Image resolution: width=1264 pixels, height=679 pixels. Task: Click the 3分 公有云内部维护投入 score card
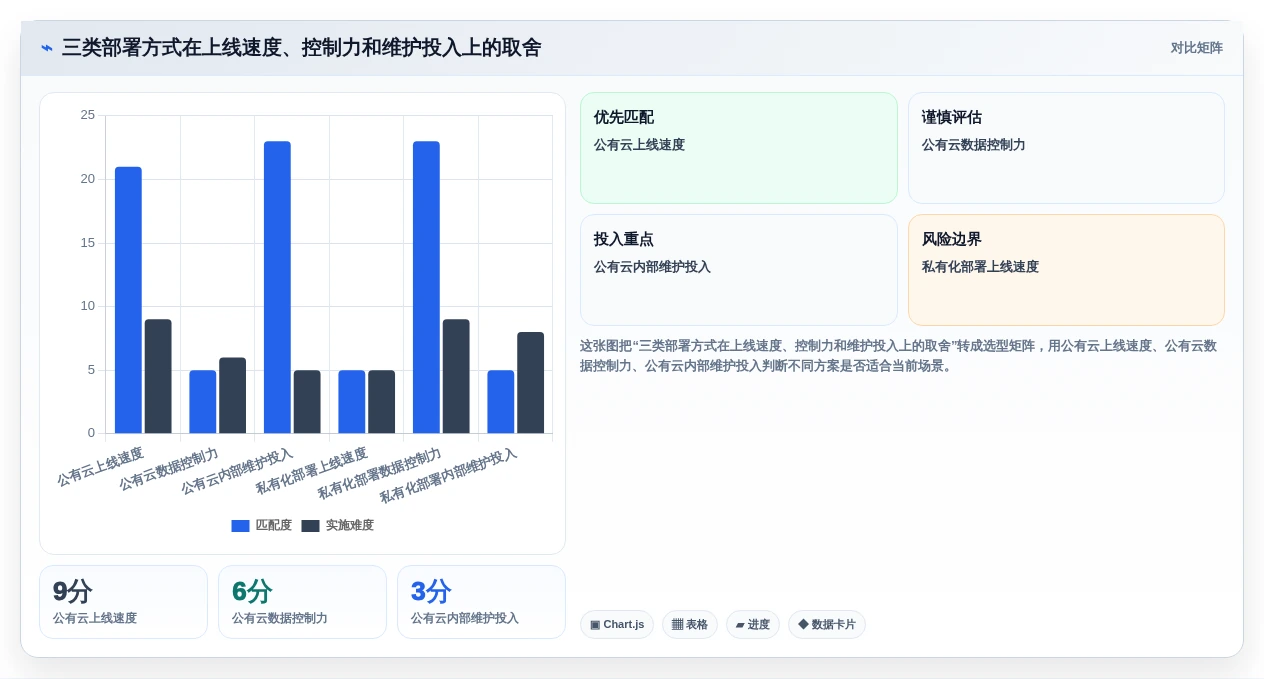tap(481, 602)
